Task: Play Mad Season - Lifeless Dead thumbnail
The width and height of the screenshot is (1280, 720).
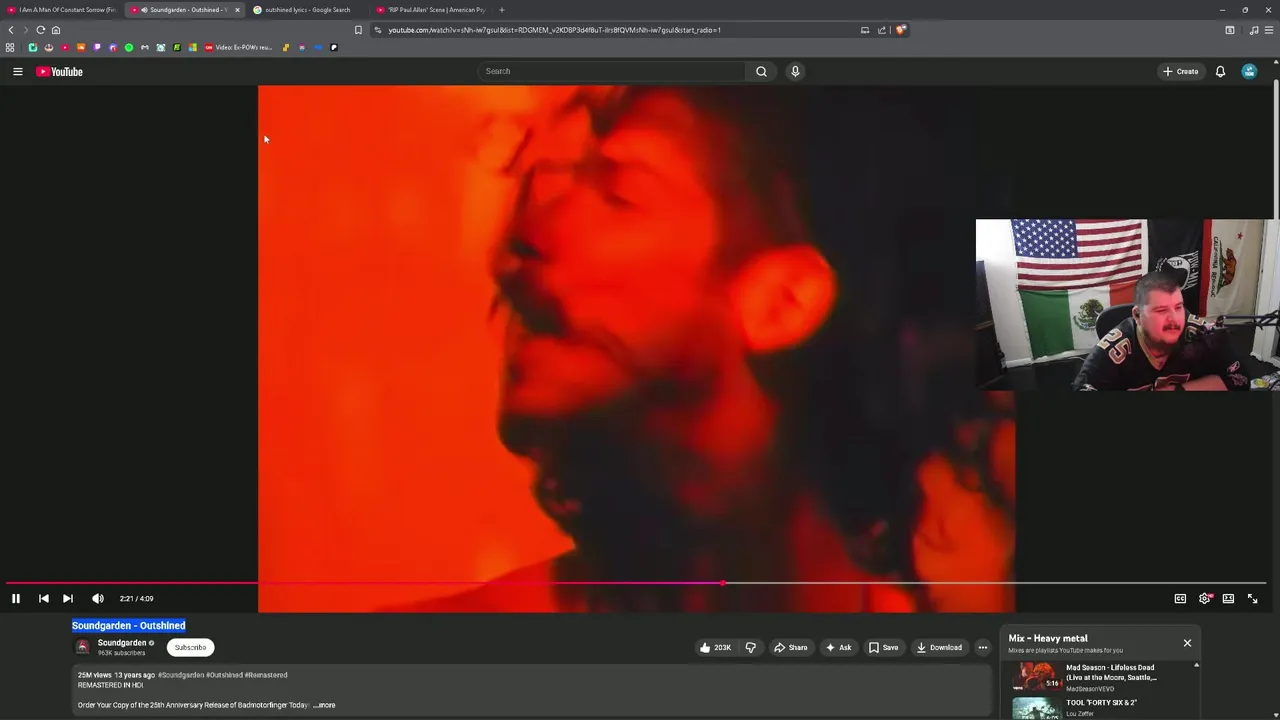Action: 1035,677
